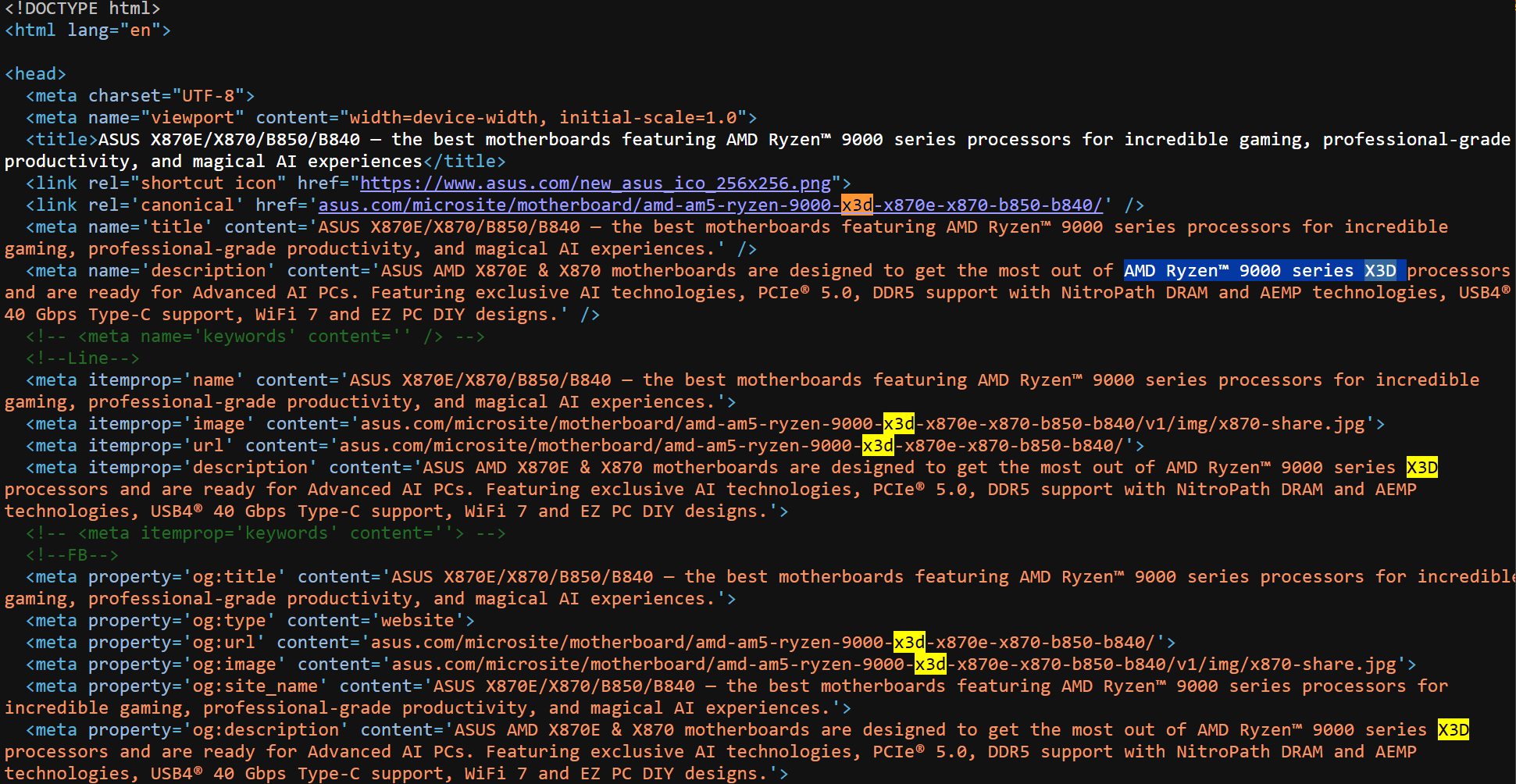
Task: Click the orange-highlighted x3d in the canonical link
Action: pyautogui.click(x=857, y=205)
